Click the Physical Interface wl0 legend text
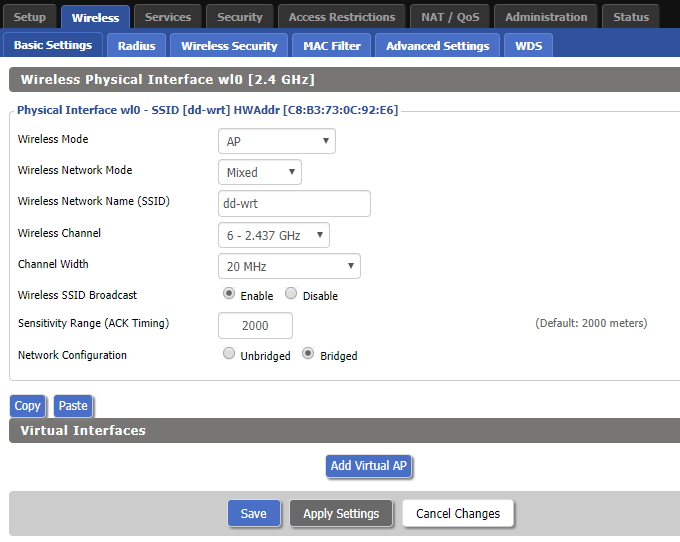The image size is (680, 542). click(207, 110)
